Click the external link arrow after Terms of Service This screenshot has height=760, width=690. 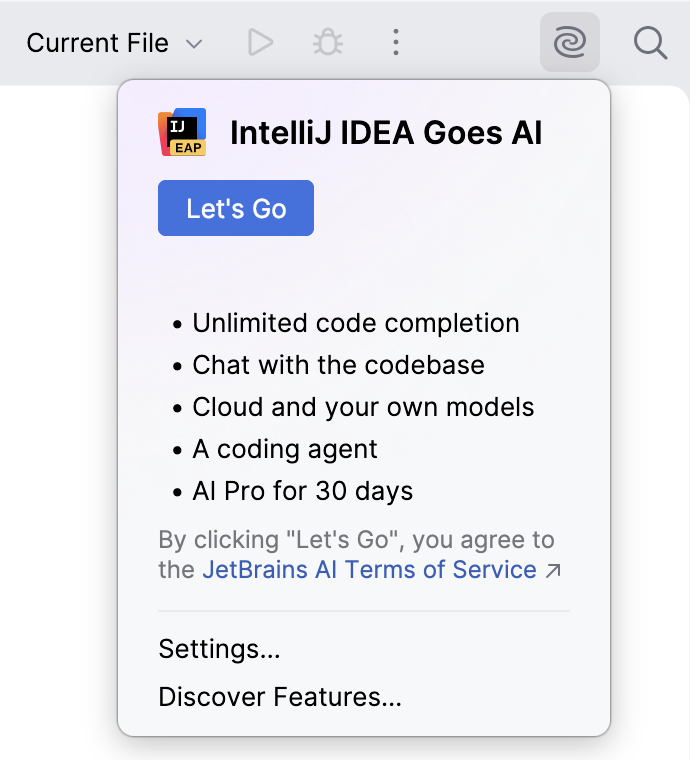coord(552,570)
